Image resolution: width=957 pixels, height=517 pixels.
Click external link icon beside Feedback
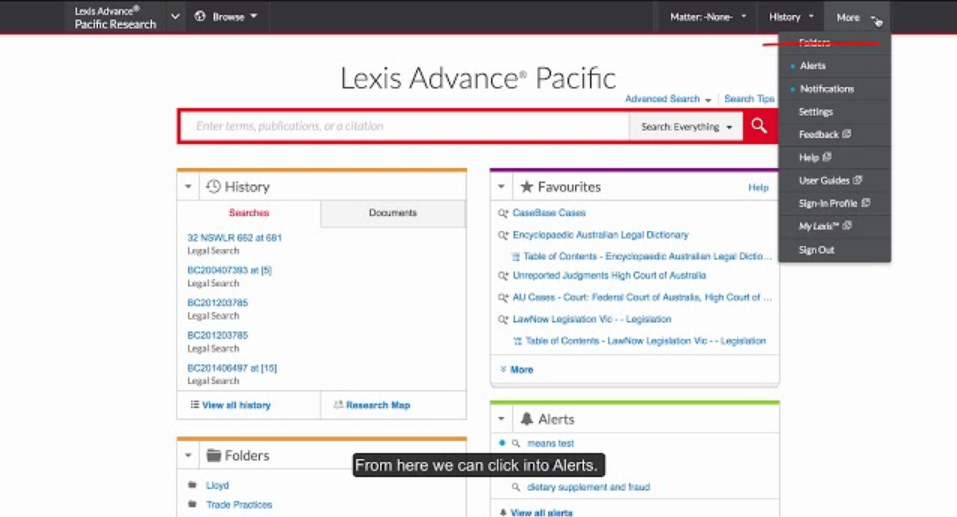point(847,134)
